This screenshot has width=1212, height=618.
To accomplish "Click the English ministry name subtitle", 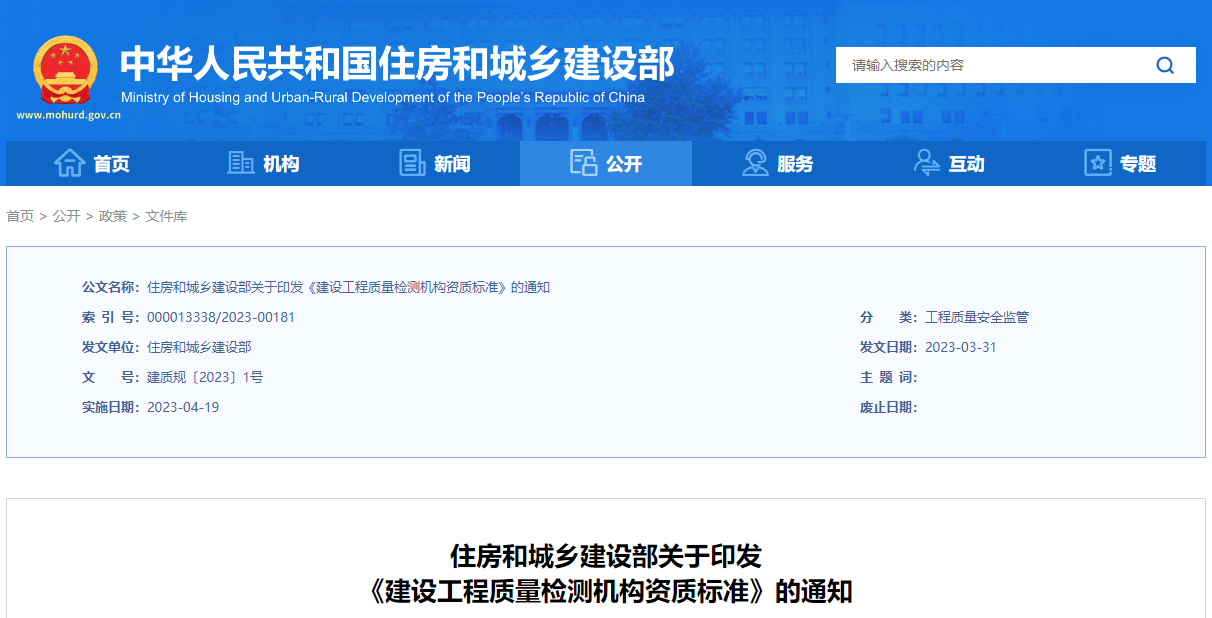I will (x=383, y=98).
